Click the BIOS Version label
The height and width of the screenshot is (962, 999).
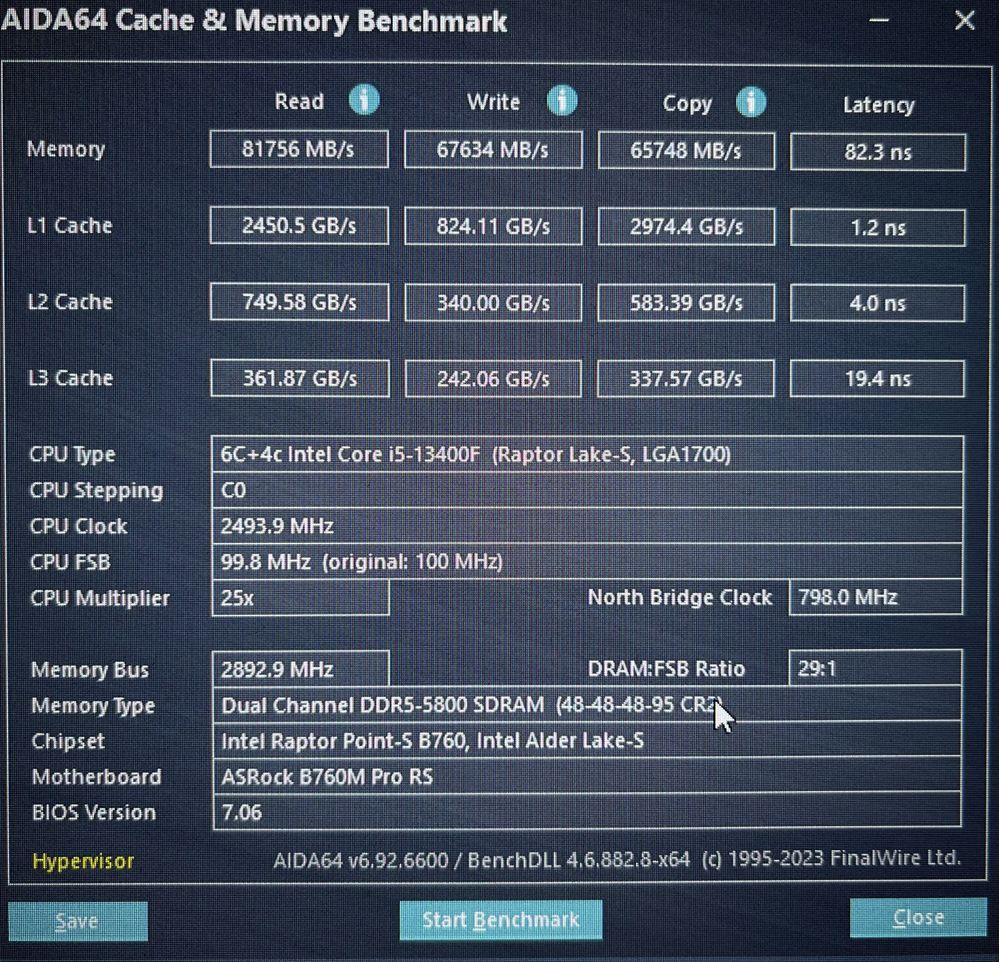[x=94, y=812]
